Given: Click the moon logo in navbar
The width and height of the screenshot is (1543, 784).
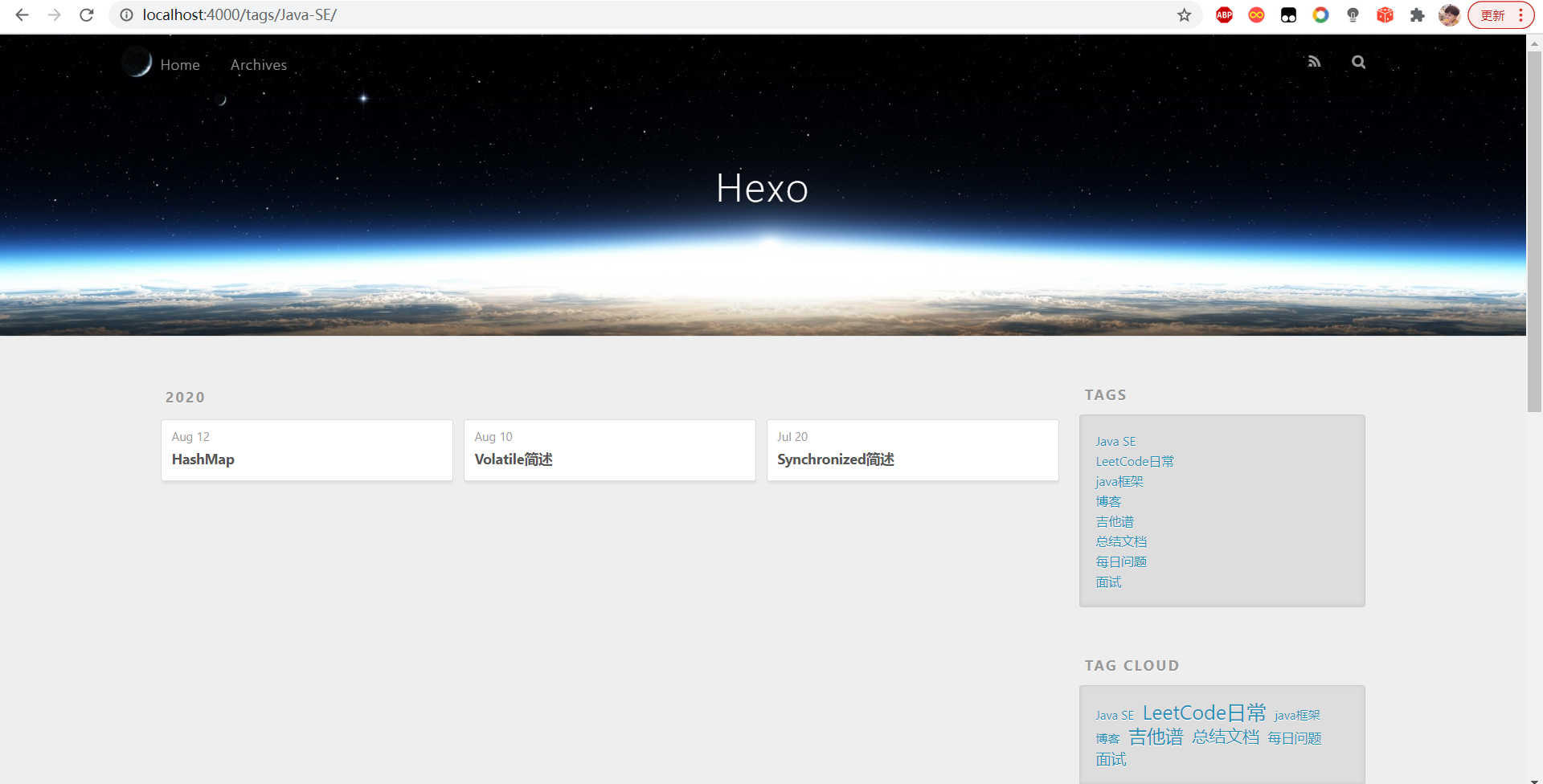Looking at the screenshot, I should (137, 62).
